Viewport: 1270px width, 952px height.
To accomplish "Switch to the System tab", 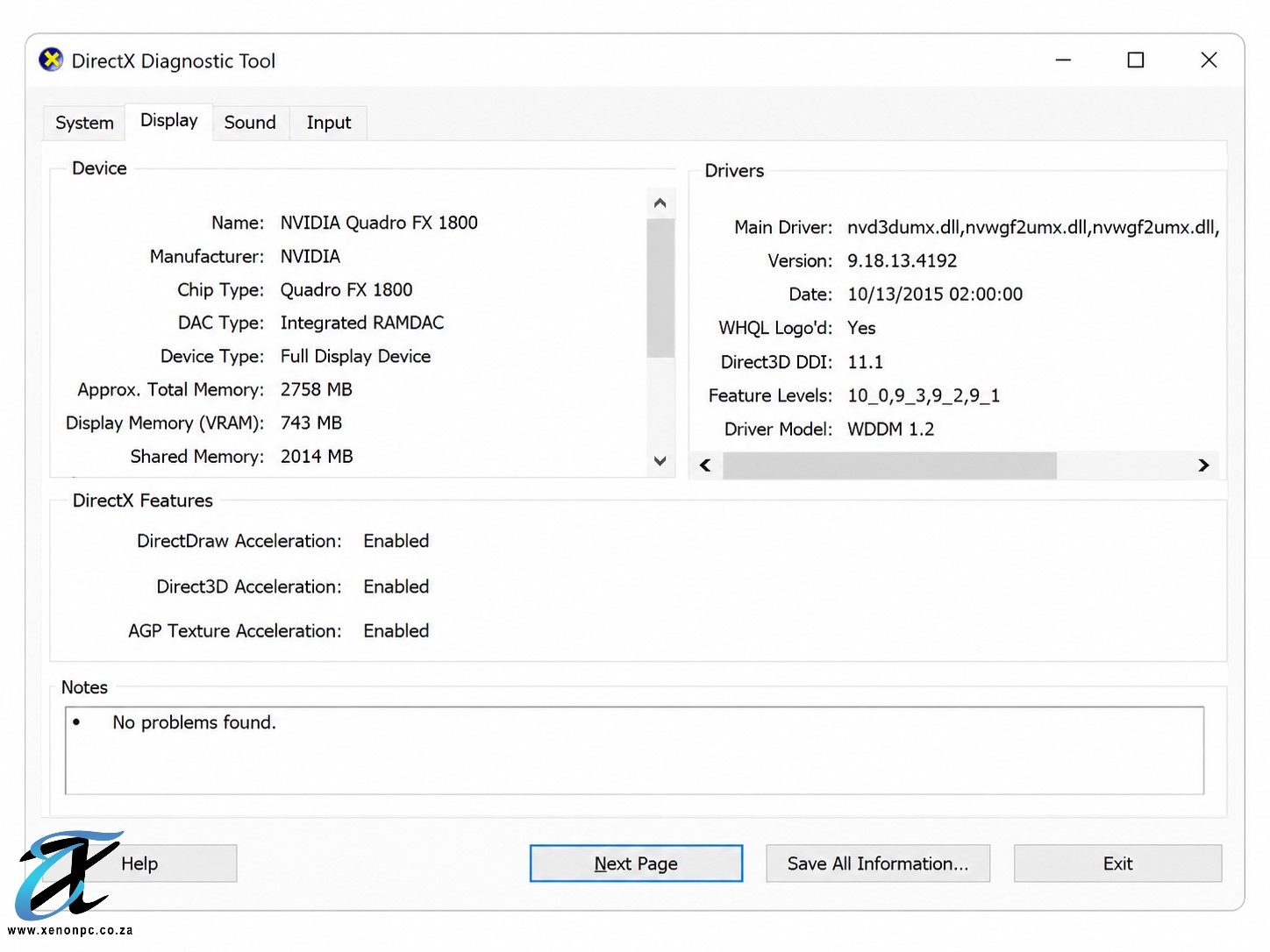I will pyautogui.click(x=84, y=123).
